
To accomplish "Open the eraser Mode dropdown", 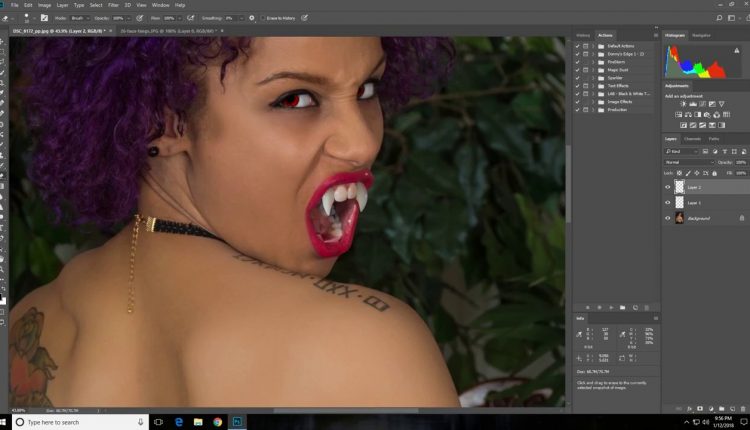I will coord(80,18).
